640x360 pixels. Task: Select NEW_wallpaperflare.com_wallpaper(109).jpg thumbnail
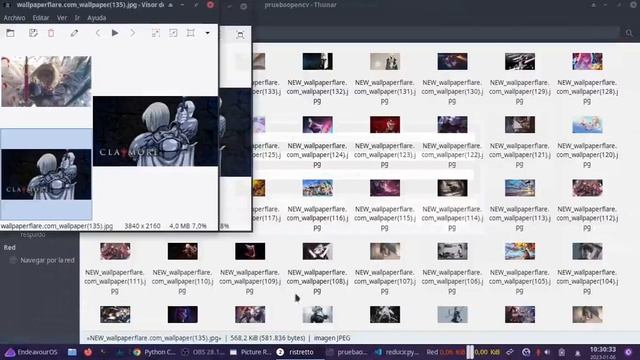pyautogui.click(x=250, y=251)
